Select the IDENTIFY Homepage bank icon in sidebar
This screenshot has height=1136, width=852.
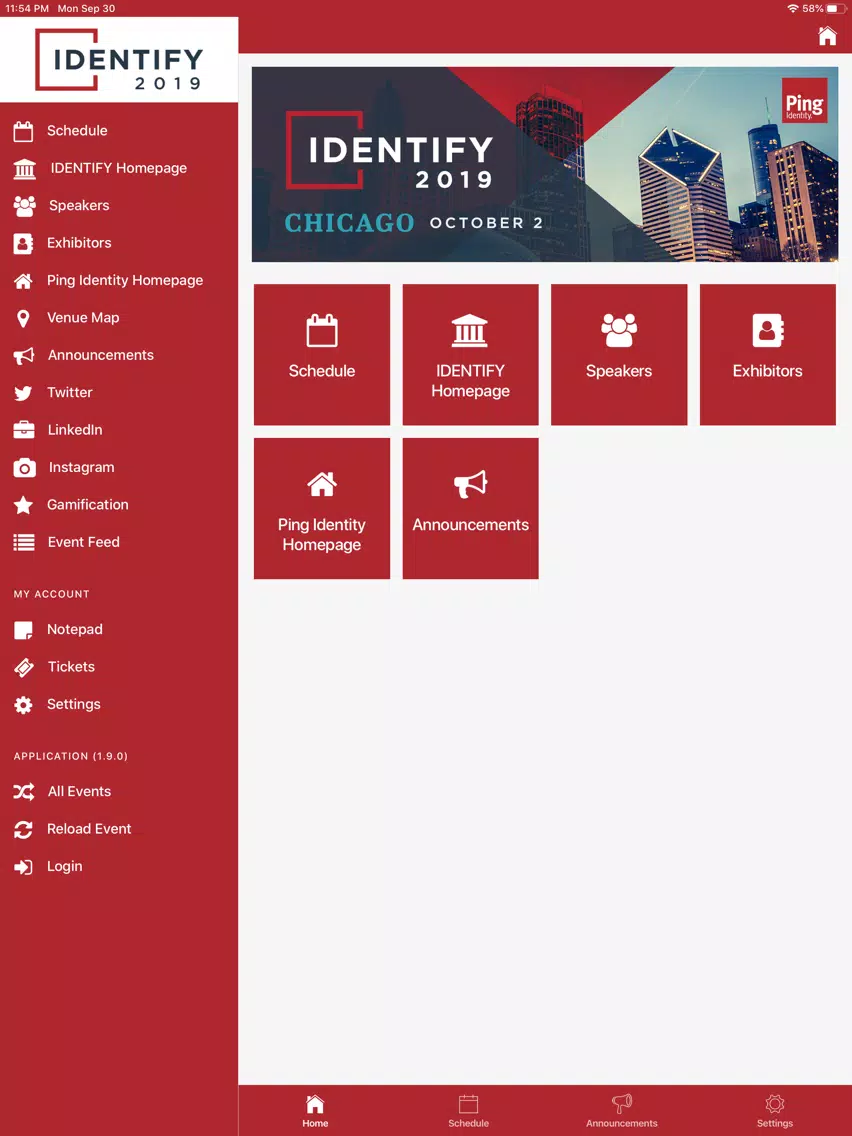pos(25,169)
